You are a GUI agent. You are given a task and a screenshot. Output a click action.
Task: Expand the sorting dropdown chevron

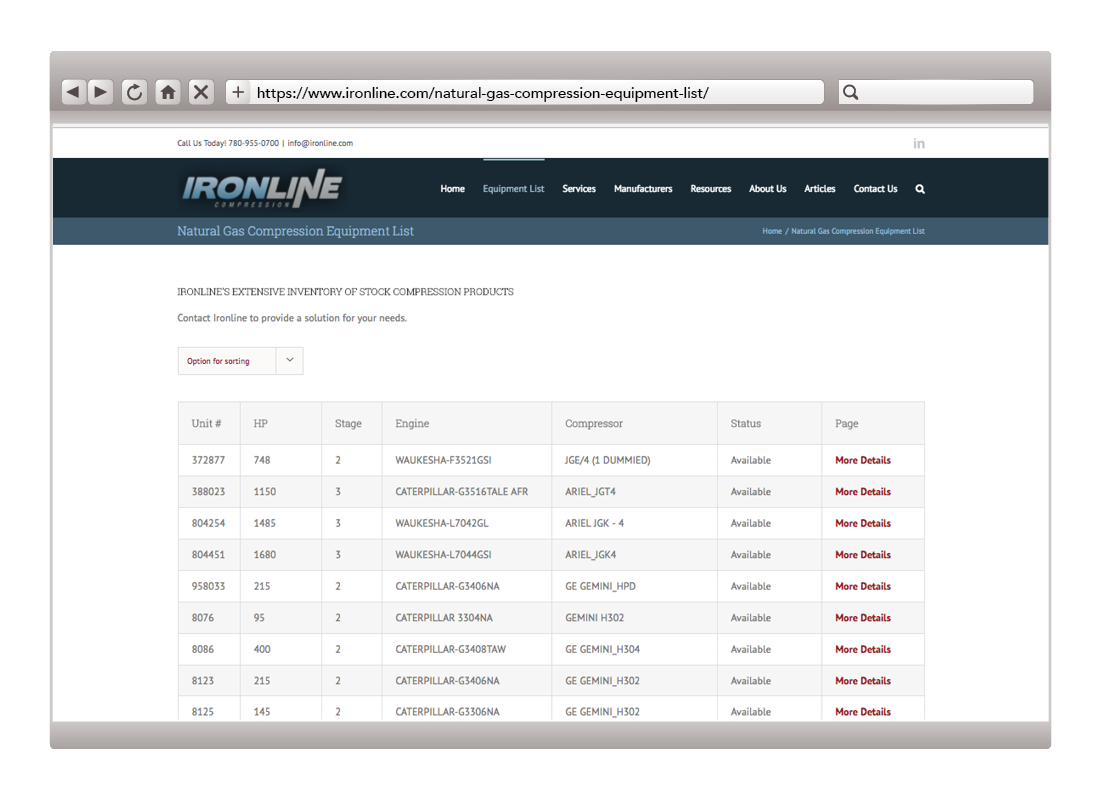click(290, 361)
